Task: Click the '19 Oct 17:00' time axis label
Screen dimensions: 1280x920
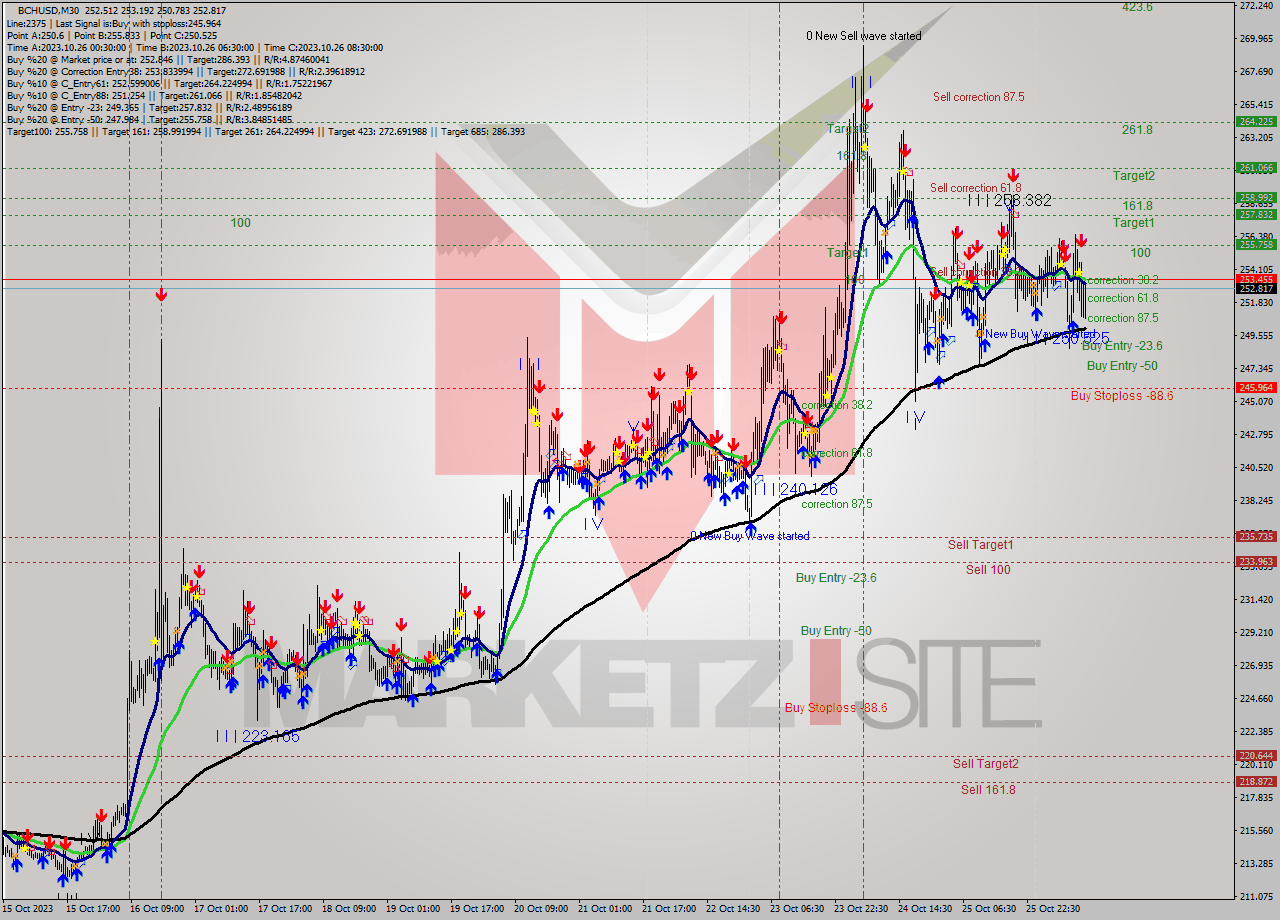Action: [476, 909]
